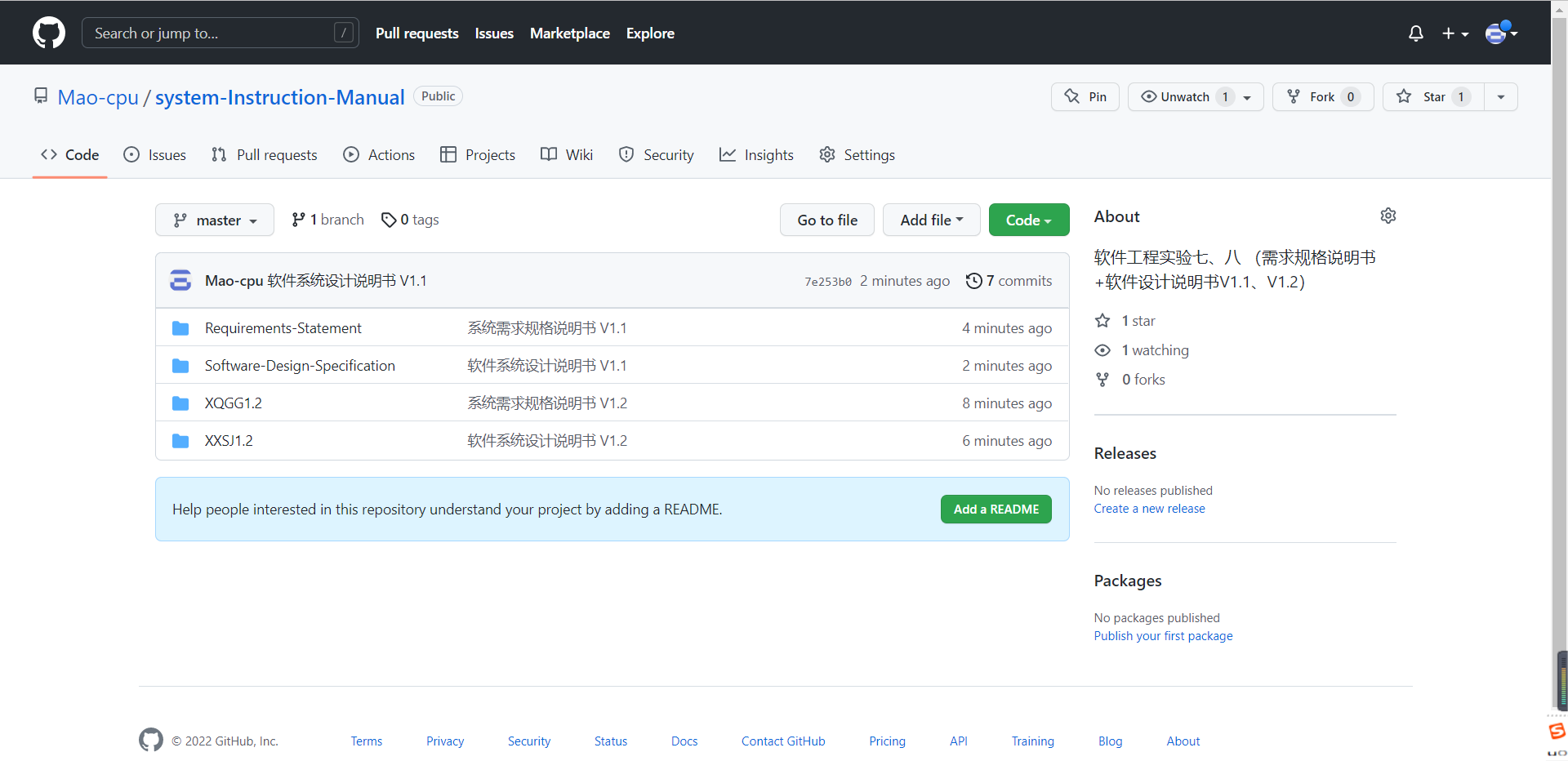The image size is (1568, 761).
Task: Star the repository
Action: click(1433, 96)
